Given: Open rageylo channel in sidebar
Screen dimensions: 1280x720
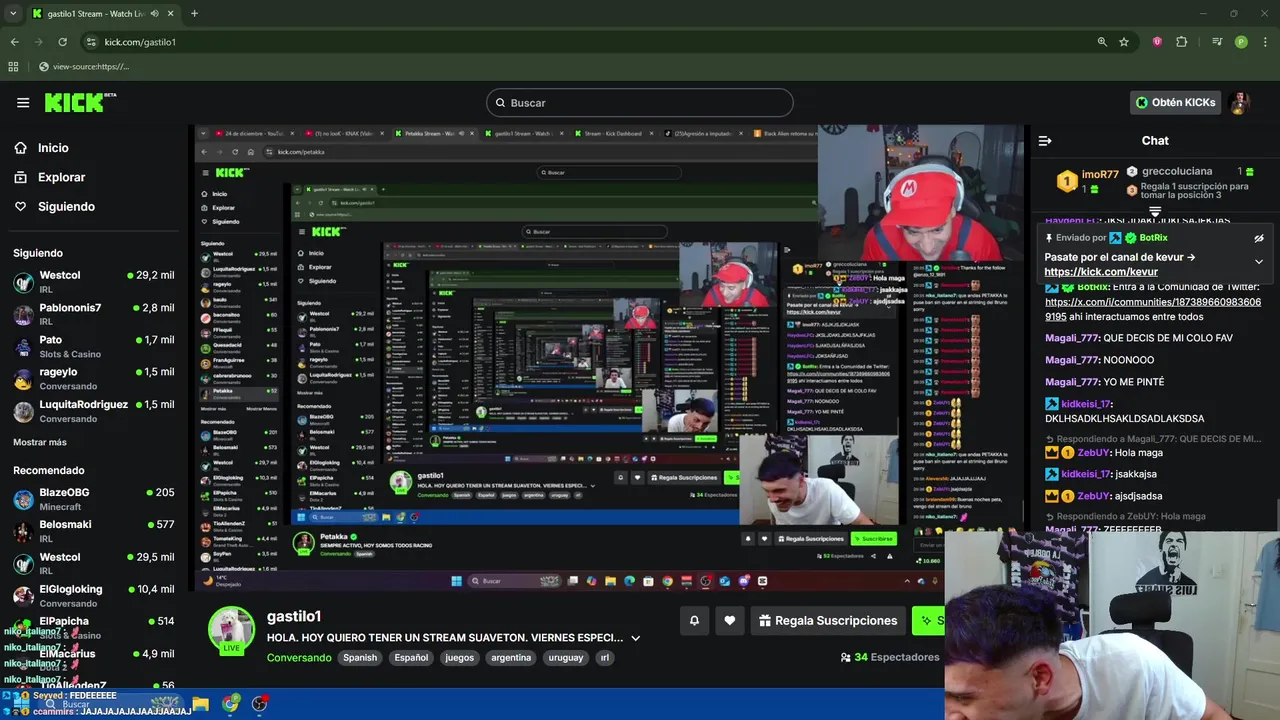Looking at the screenshot, I should (94, 378).
